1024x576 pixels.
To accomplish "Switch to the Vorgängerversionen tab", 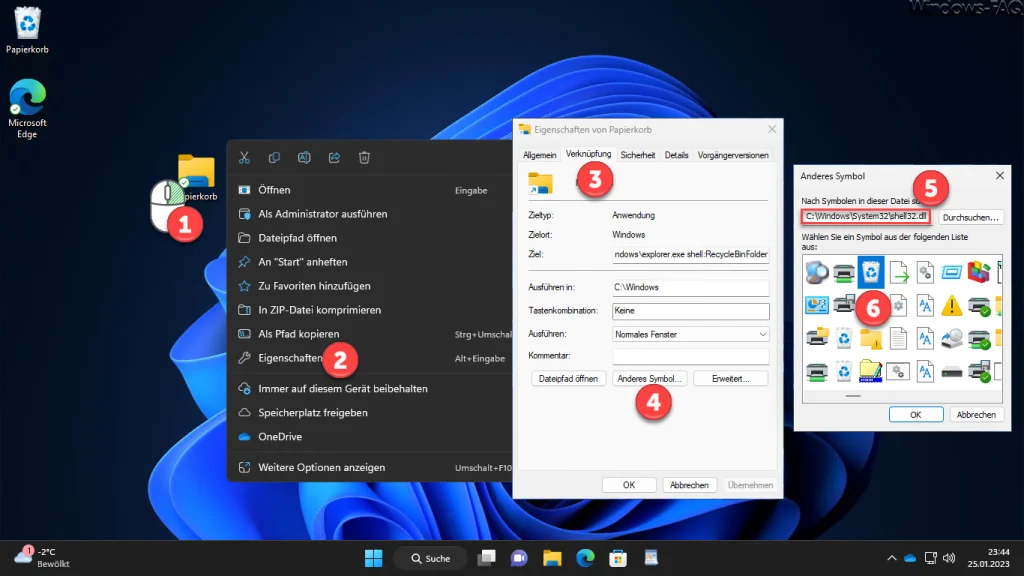I will click(733, 155).
